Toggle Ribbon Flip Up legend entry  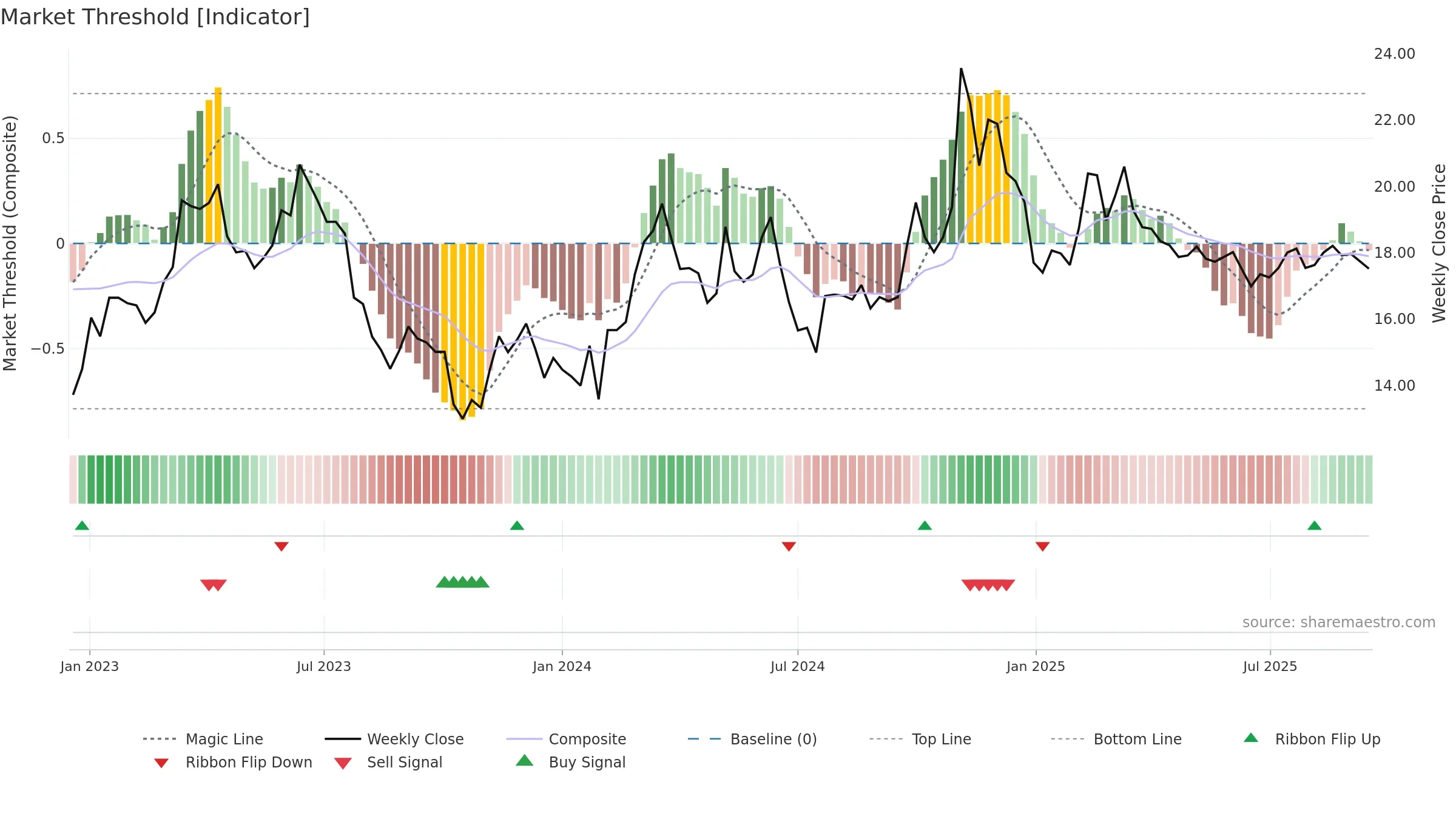click(1312, 739)
